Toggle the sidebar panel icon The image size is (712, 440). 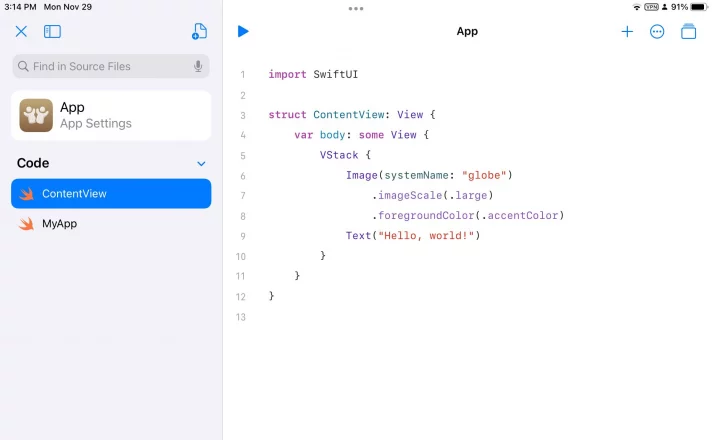[52, 31]
